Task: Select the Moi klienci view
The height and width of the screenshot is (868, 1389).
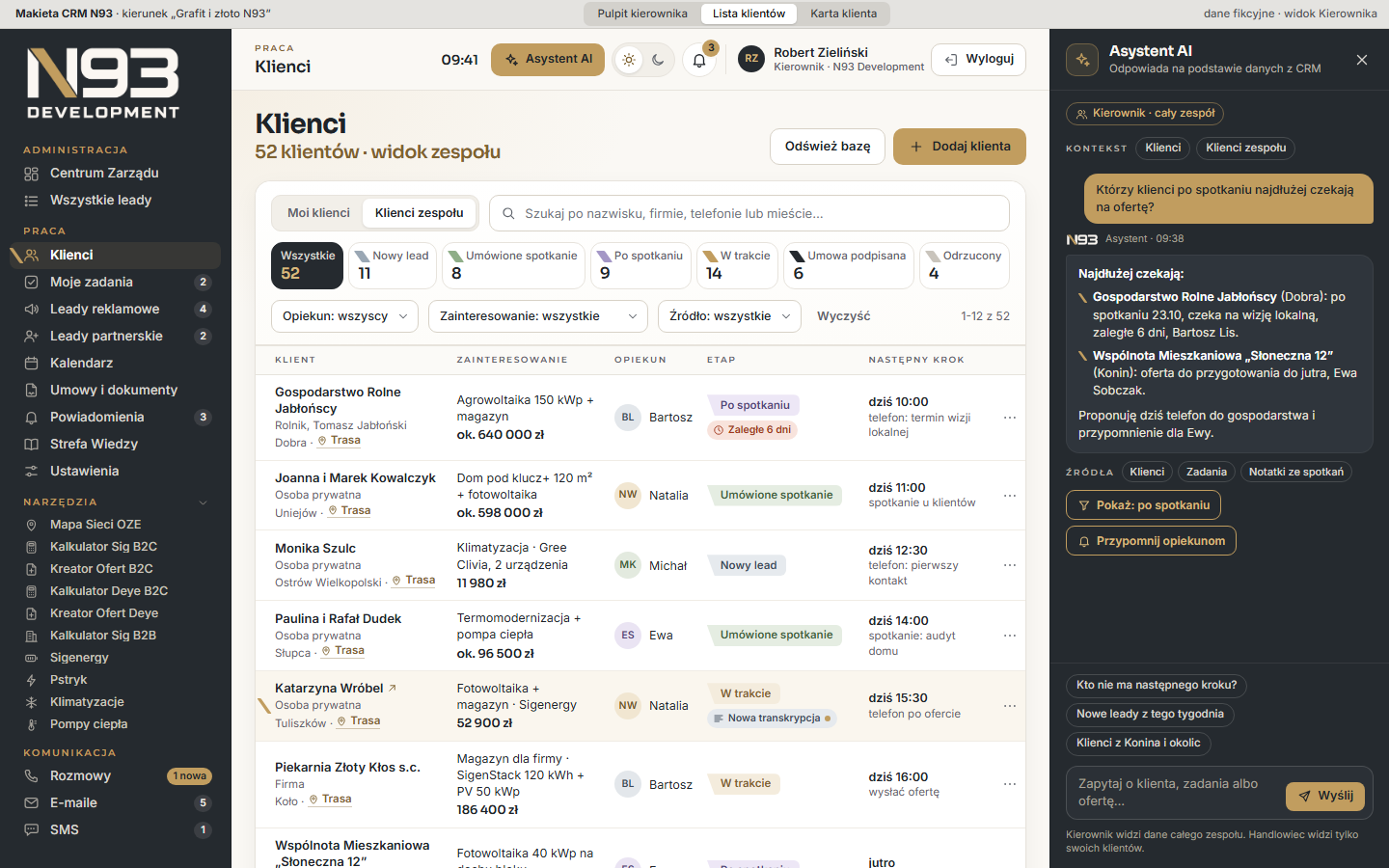Action: click(x=319, y=213)
